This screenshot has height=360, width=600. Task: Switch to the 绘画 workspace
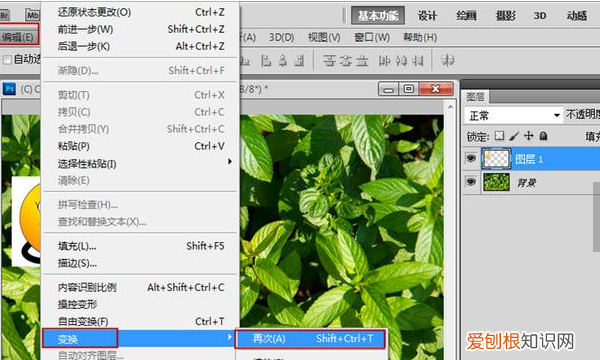[466, 15]
